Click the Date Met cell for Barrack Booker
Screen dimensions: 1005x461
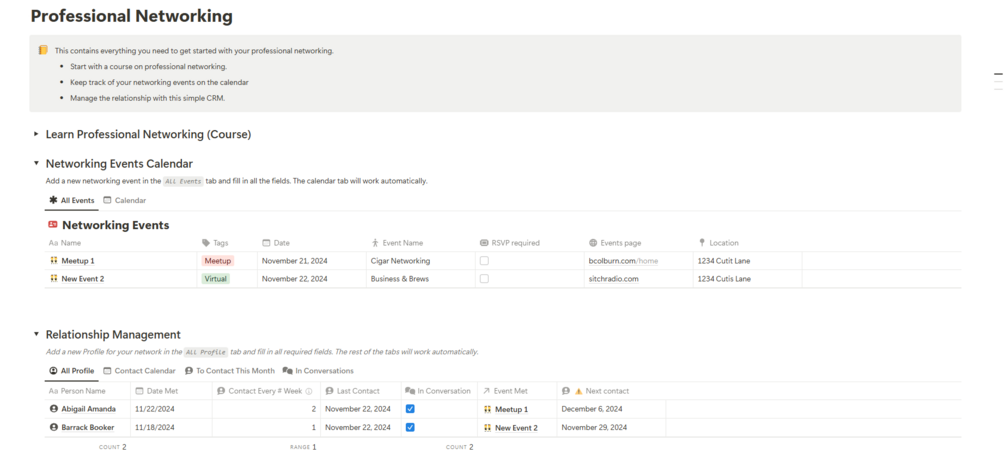[x=171, y=427]
